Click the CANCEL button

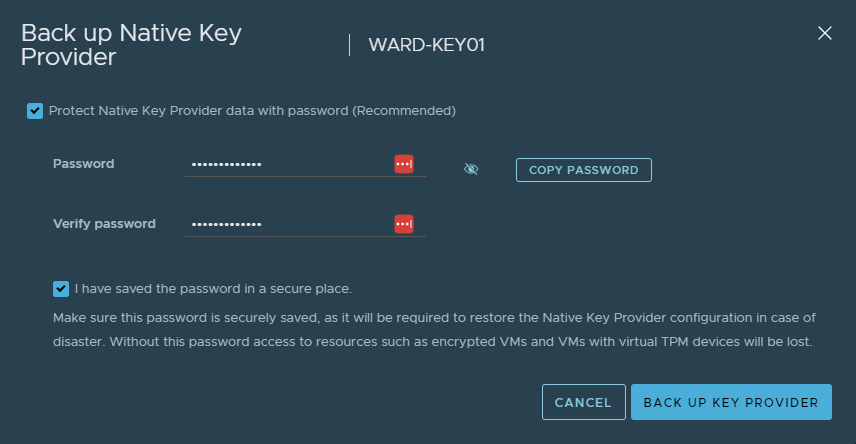point(584,402)
